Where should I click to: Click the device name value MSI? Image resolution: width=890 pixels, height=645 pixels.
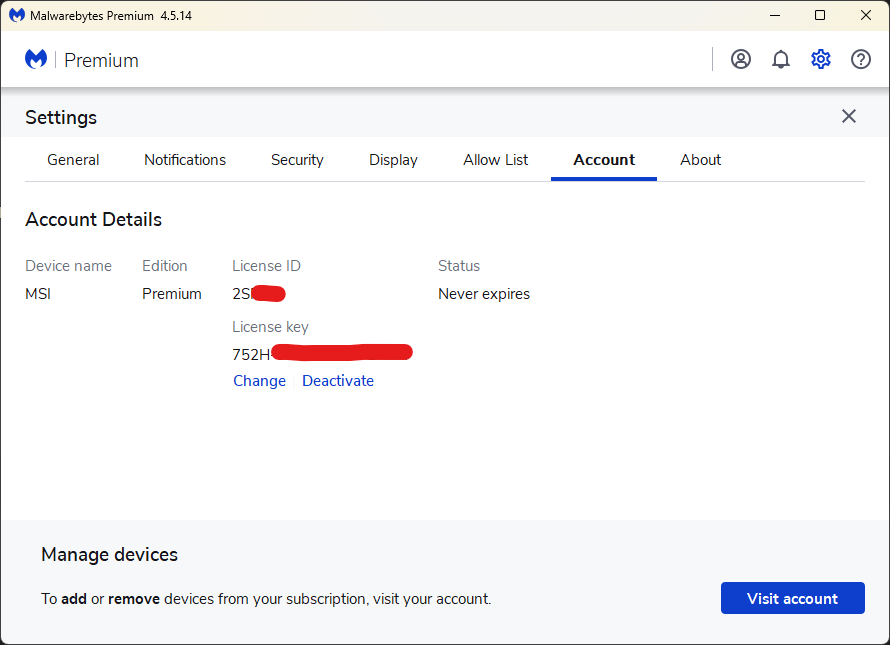click(38, 294)
